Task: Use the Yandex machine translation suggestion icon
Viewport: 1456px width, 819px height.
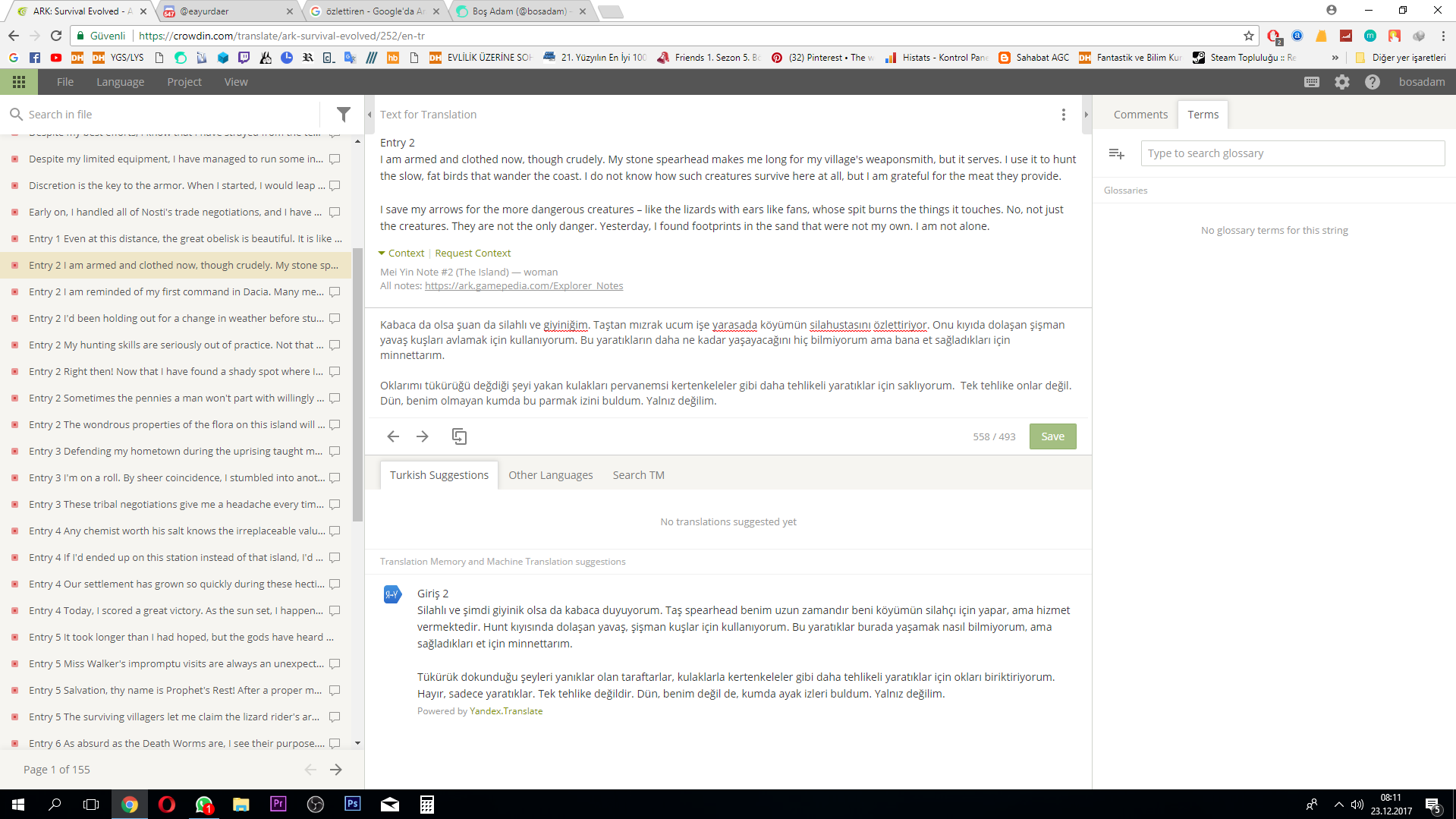Action: point(392,594)
